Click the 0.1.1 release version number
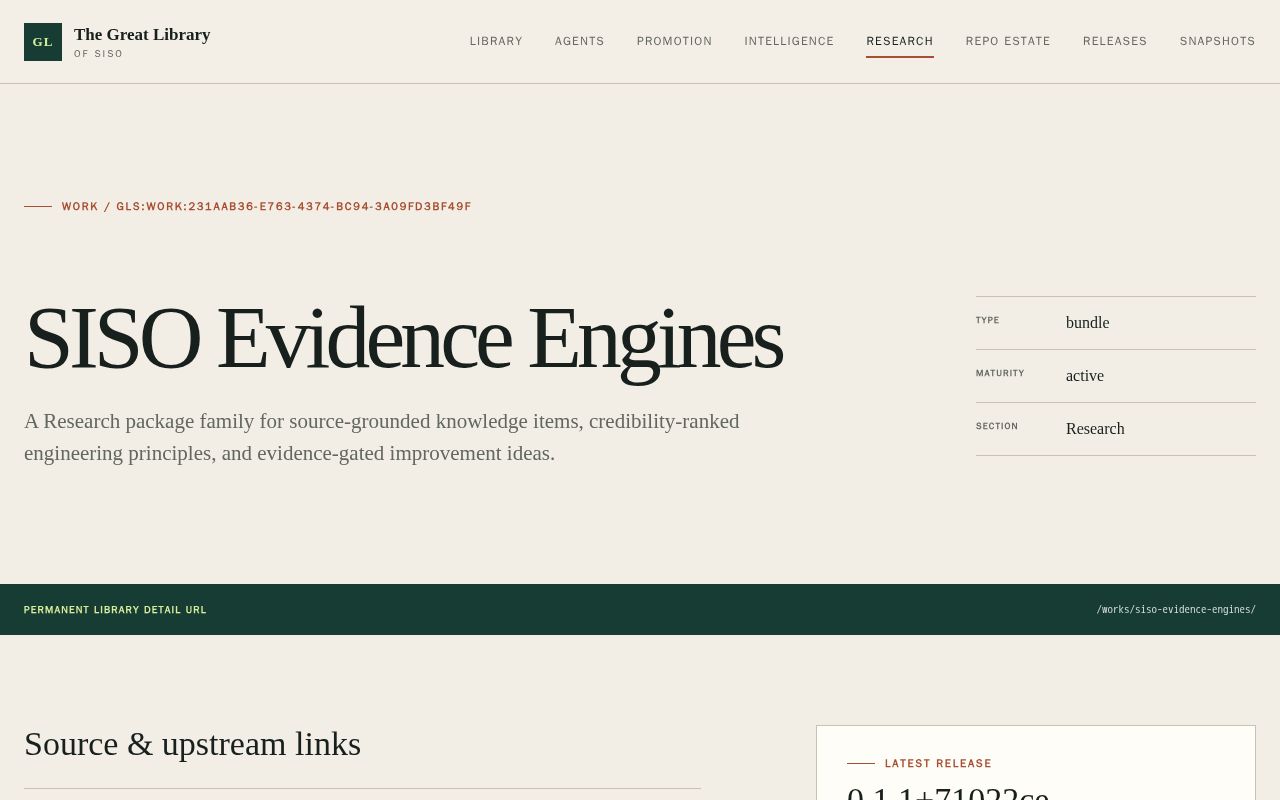1280x800 pixels. tap(948, 795)
